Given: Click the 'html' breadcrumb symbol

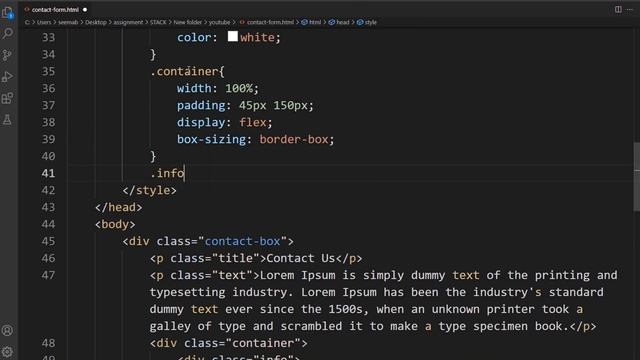Looking at the screenshot, I should (x=311, y=22).
